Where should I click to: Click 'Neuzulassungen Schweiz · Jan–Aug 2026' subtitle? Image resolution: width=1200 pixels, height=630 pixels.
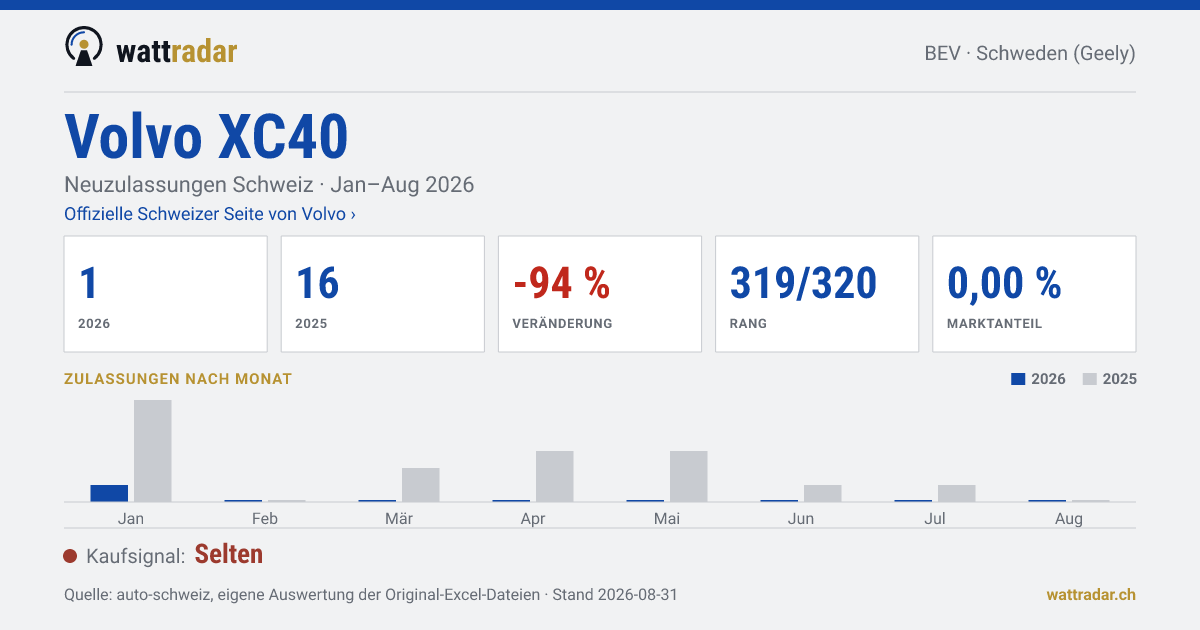tap(269, 185)
